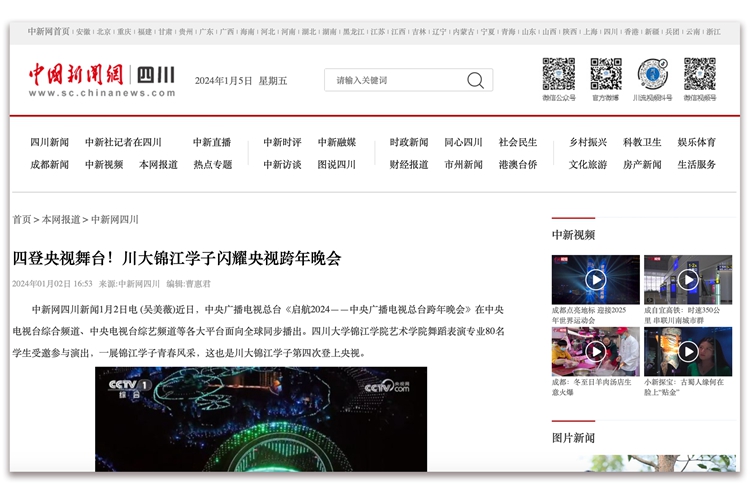Open 中新视频 in the navigation menu

[104, 165]
